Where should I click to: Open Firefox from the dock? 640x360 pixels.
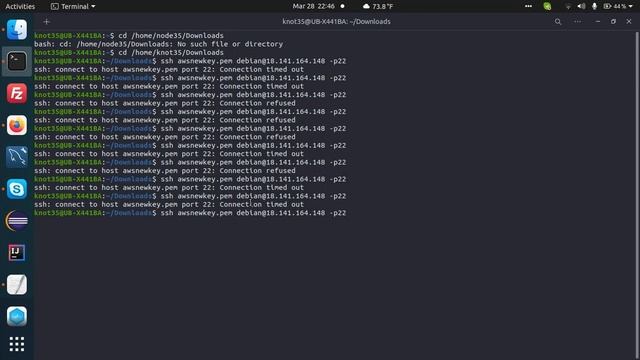17,125
